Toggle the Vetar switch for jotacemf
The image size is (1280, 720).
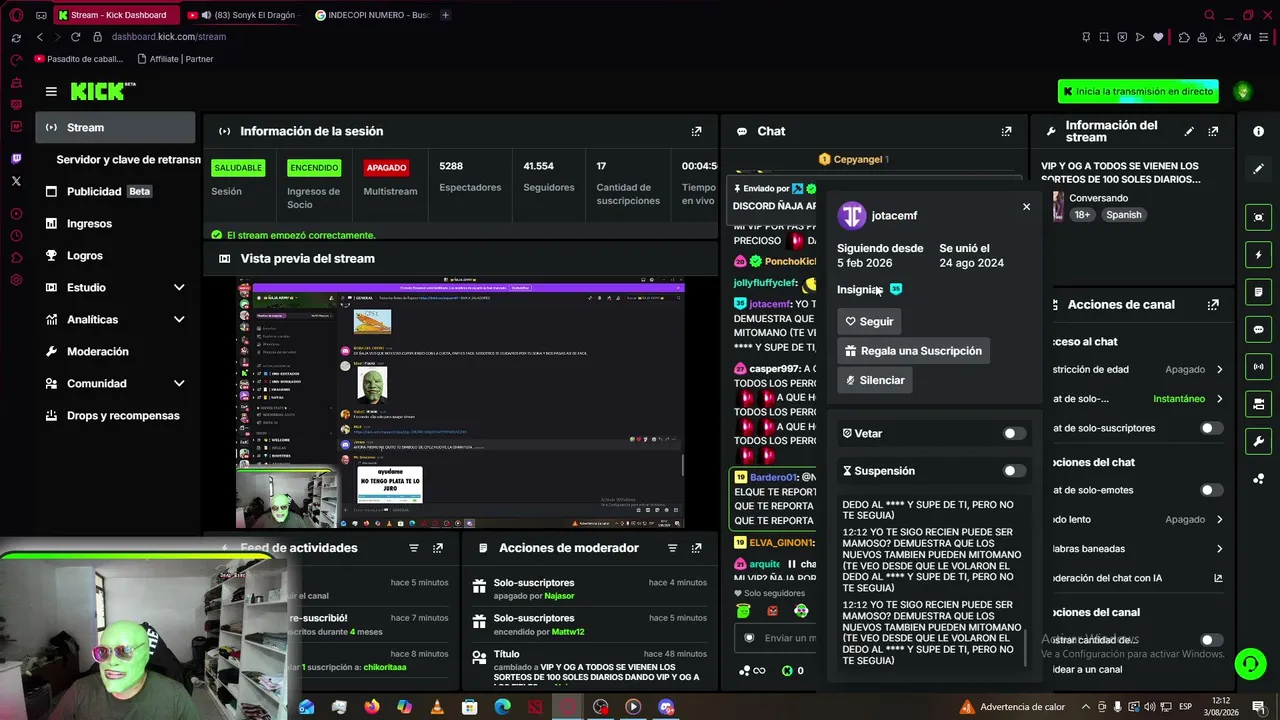(1013, 433)
